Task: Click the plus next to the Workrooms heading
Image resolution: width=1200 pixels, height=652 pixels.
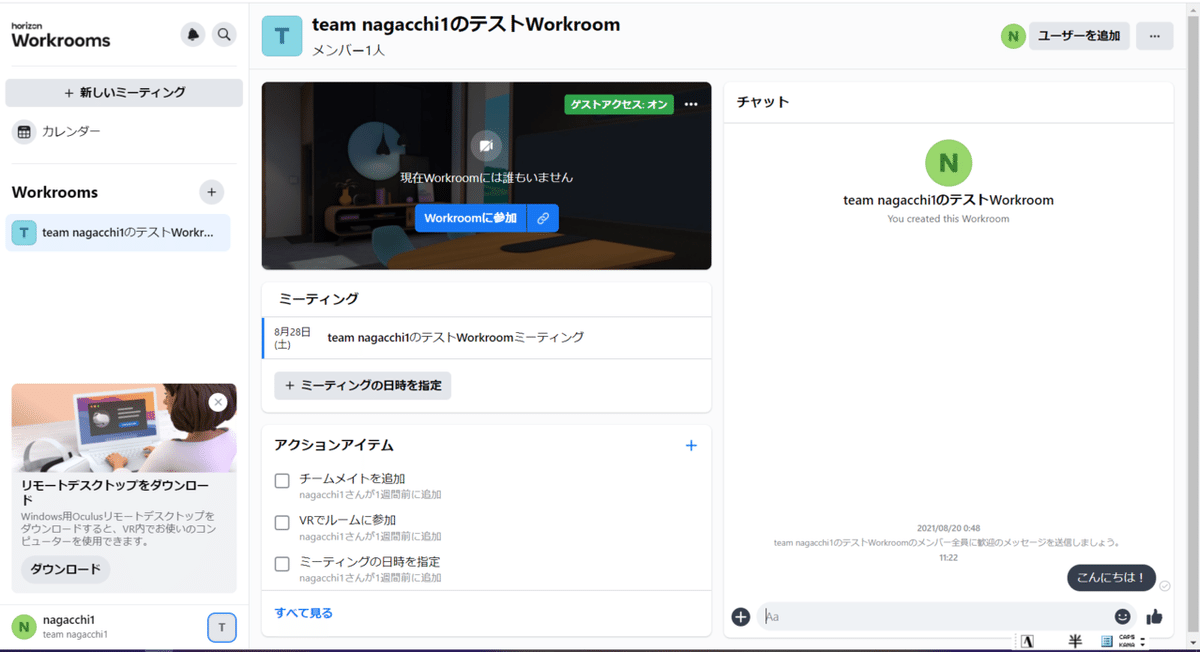Action: click(x=211, y=192)
